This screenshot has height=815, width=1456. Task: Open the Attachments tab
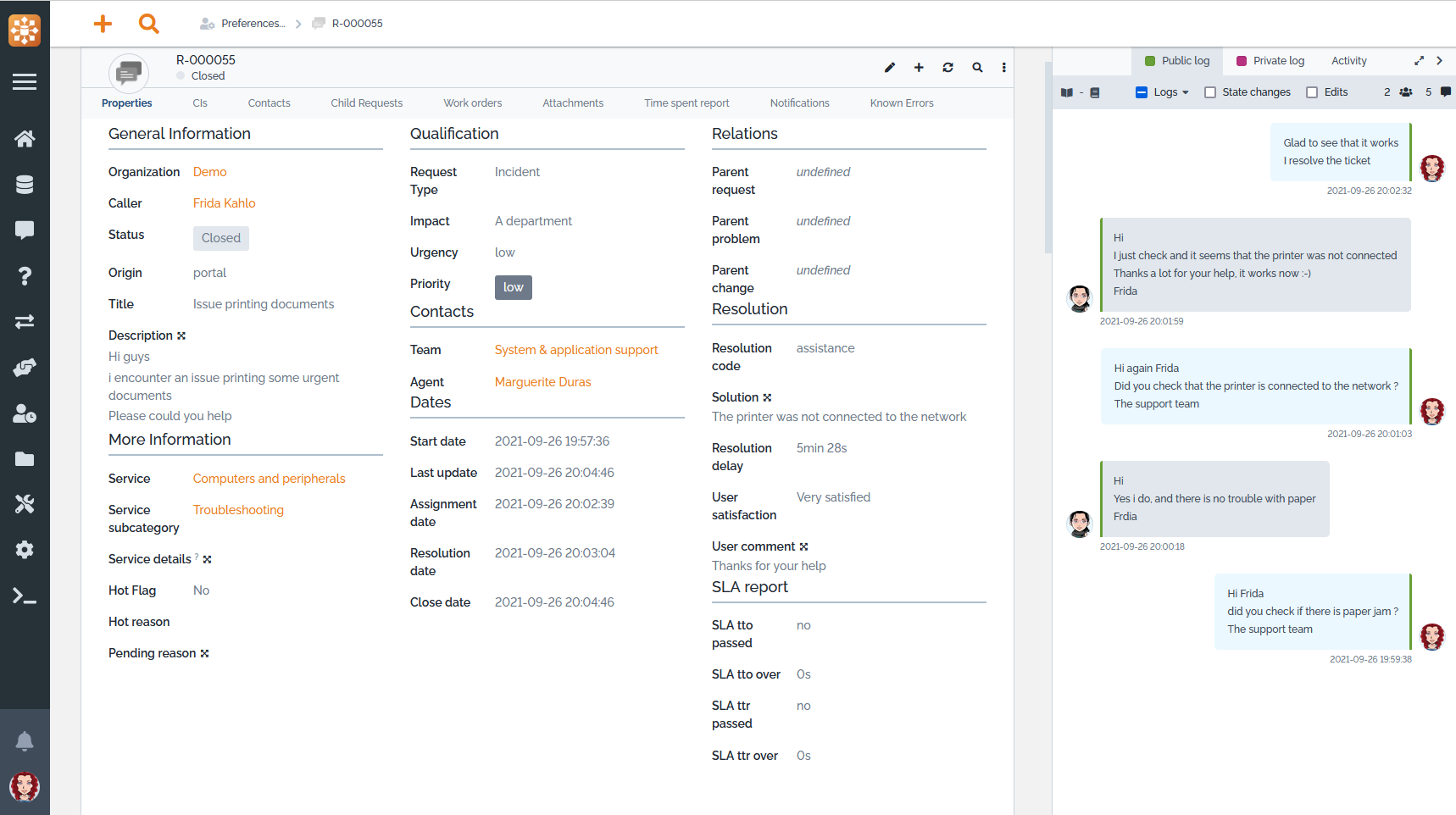[573, 103]
